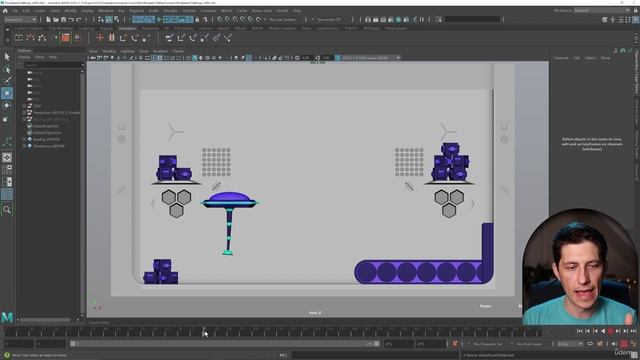Viewport: 640px width, 360px height.
Task: Select the defaultObjectSet item in Outliner
Action: click(47, 133)
